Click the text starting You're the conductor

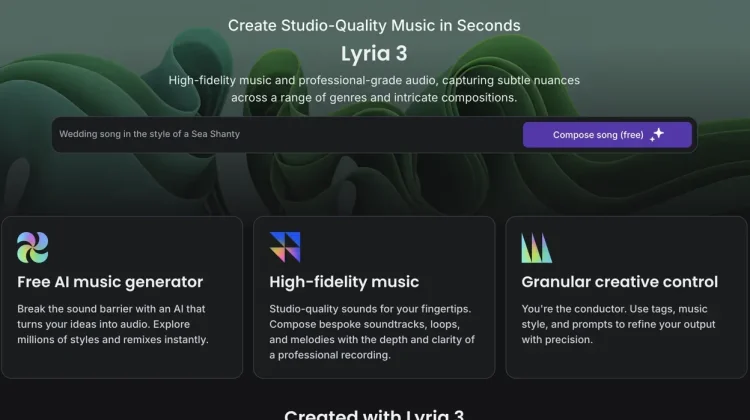coord(618,324)
